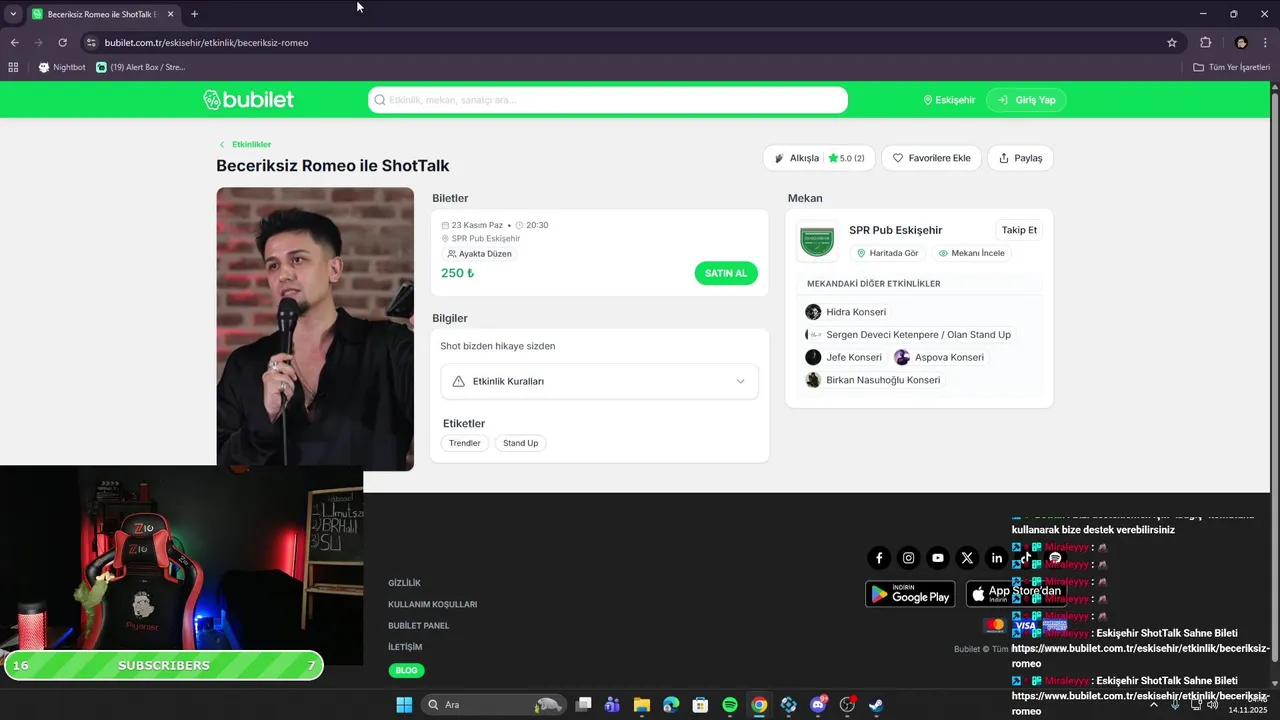This screenshot has width=1280, height=720.
Task: Click the event poster image
Action: (x=315, y=328)
